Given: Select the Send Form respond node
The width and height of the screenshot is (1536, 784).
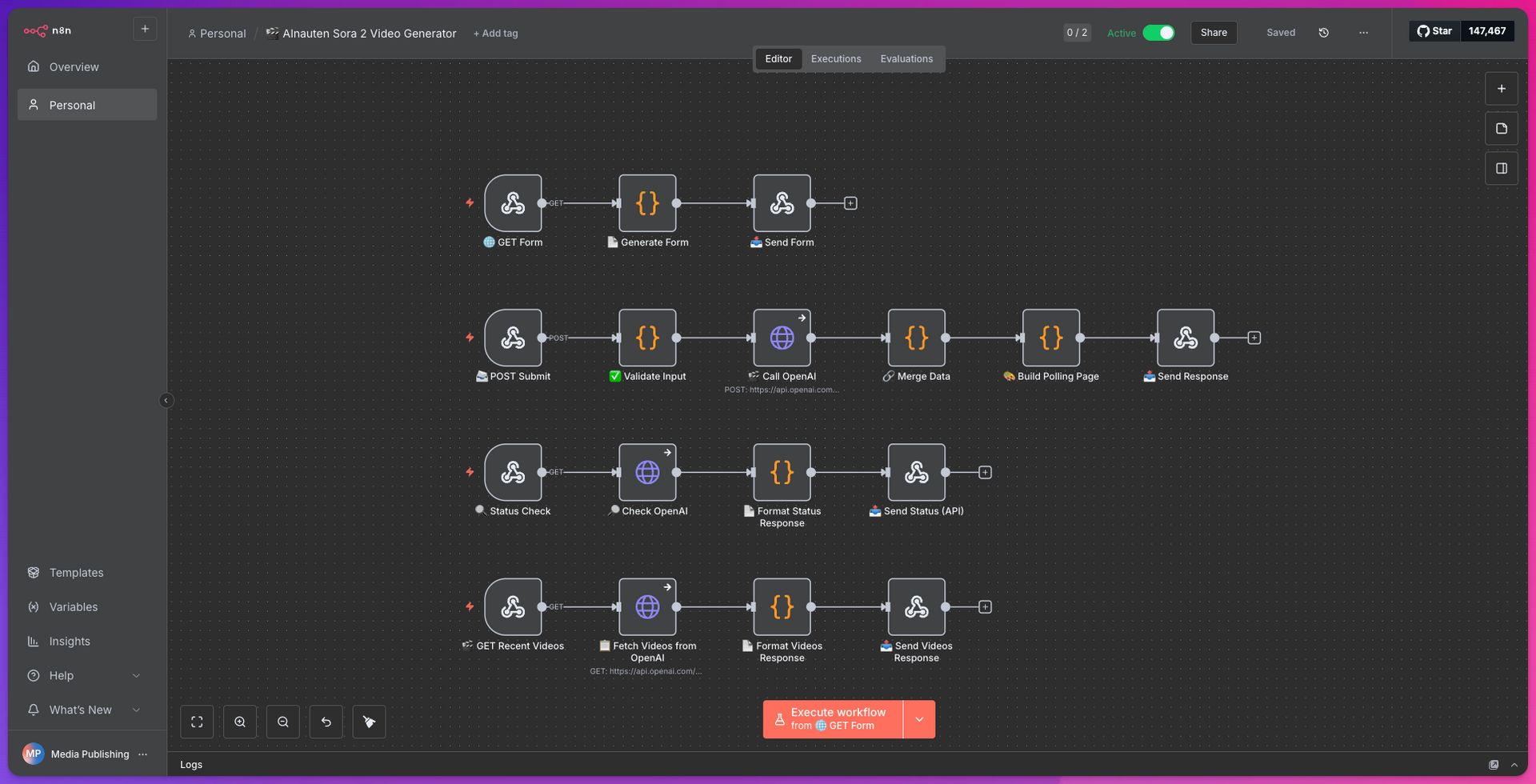Looking at the screenshot, I should (x=782, y=203).
